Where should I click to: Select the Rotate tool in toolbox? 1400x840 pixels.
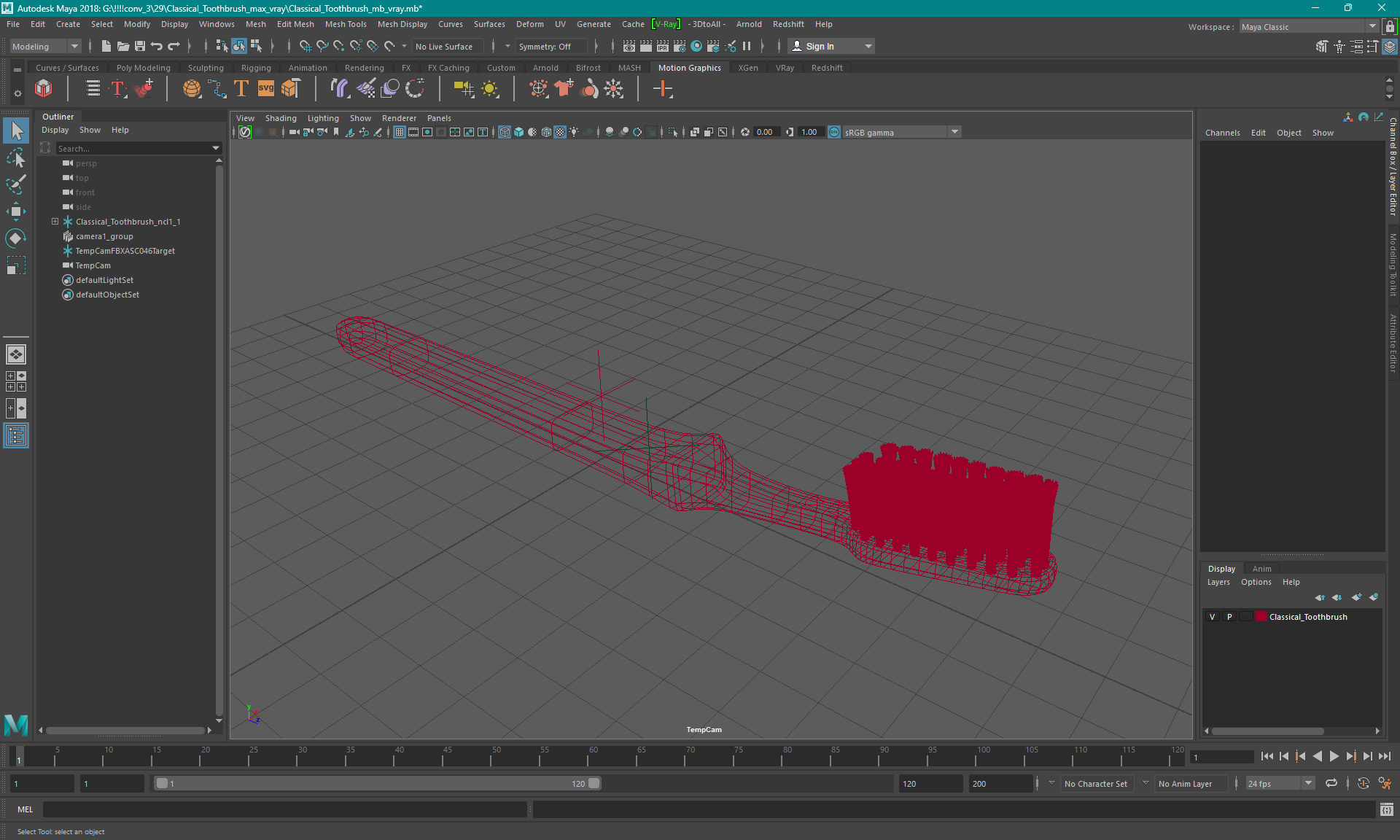15,238
